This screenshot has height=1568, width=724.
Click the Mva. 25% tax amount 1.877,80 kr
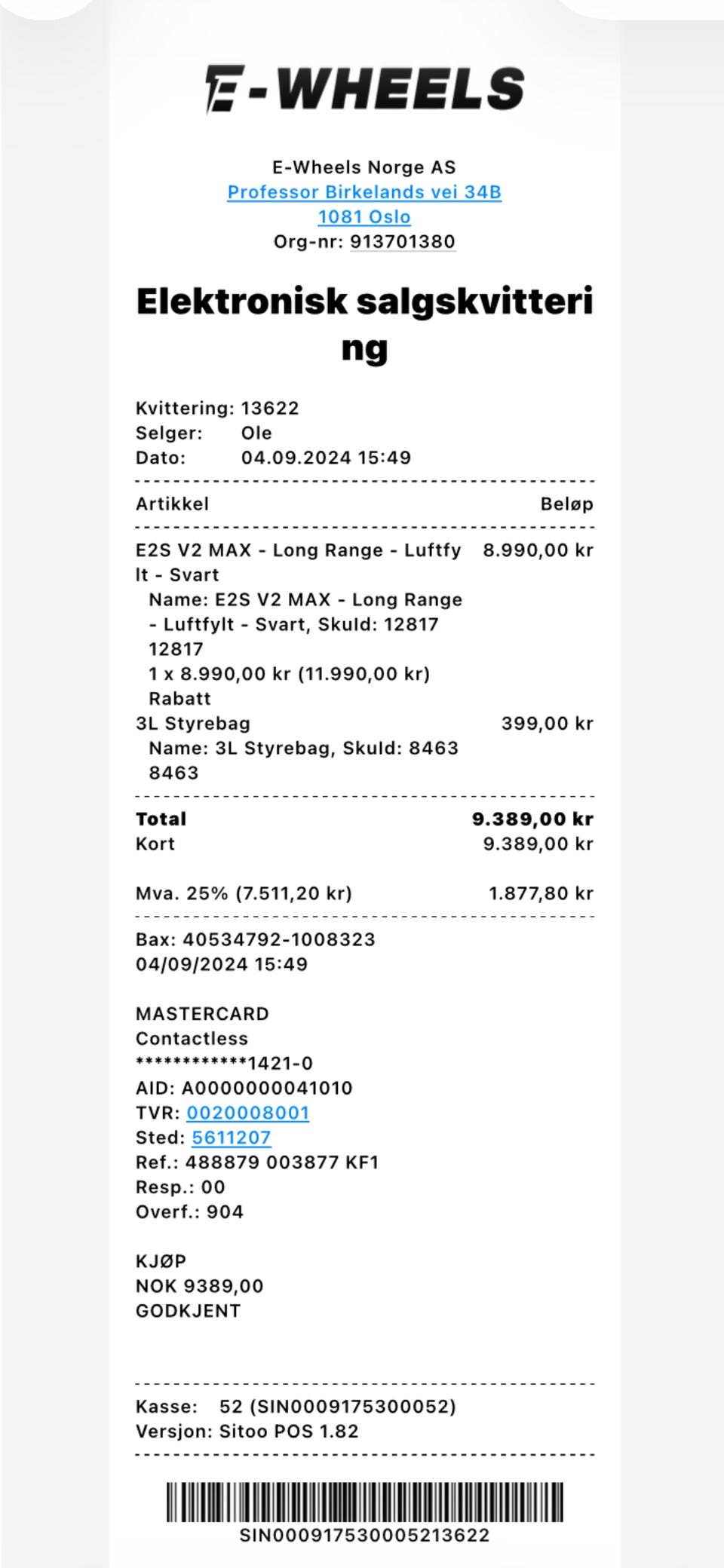[541, 893]
